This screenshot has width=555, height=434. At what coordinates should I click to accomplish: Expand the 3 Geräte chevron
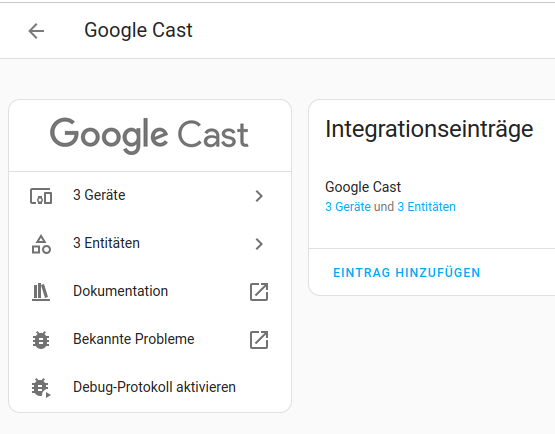pos(259,196)
